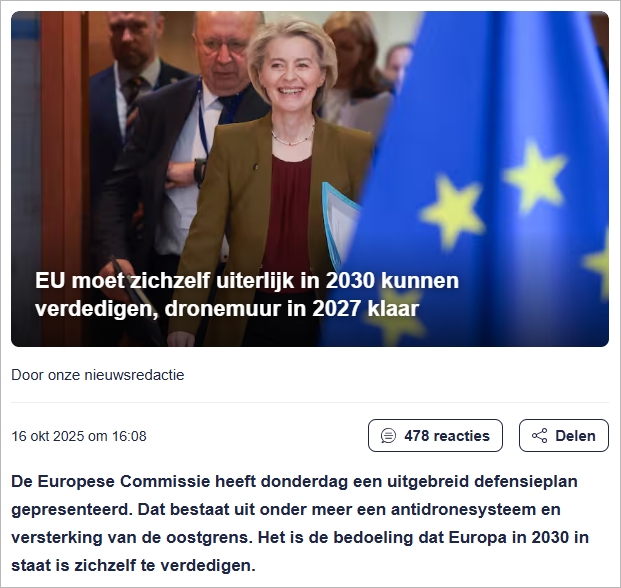Screen dimensions: 621x588
Task: Click the word 'defensieplan' in the paragraph
Action: [526, 481]
